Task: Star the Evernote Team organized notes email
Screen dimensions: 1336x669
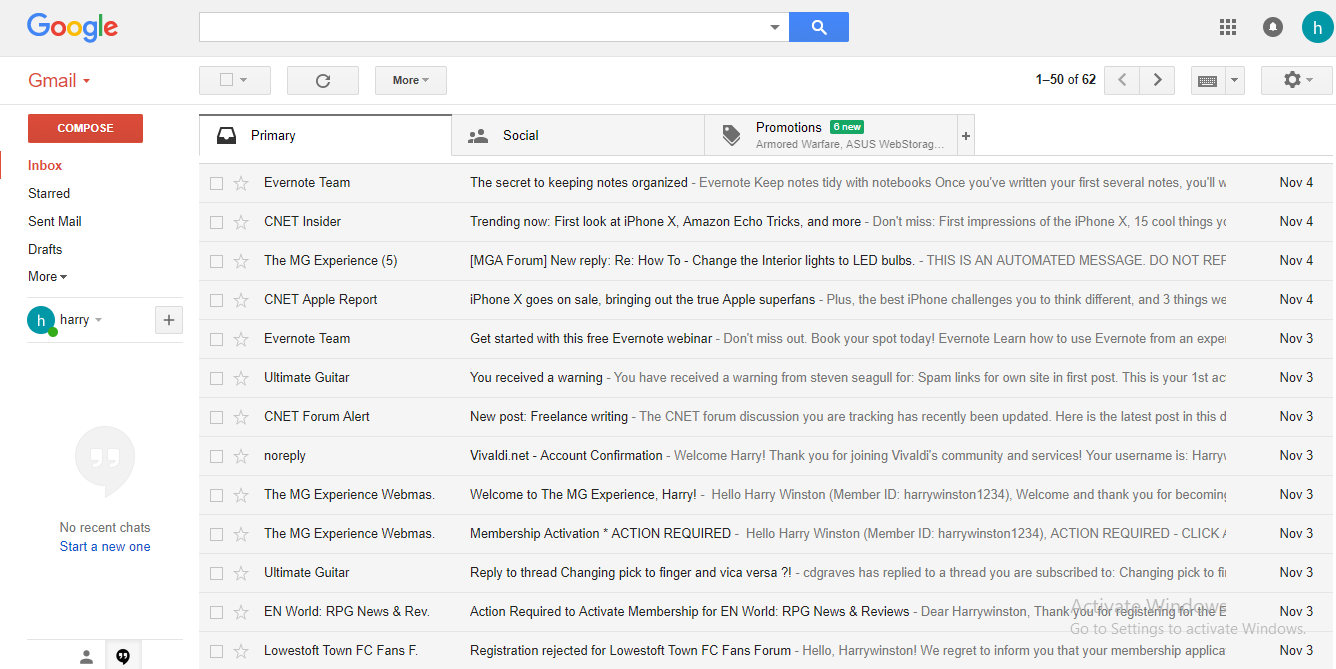Action: [240, 183]
